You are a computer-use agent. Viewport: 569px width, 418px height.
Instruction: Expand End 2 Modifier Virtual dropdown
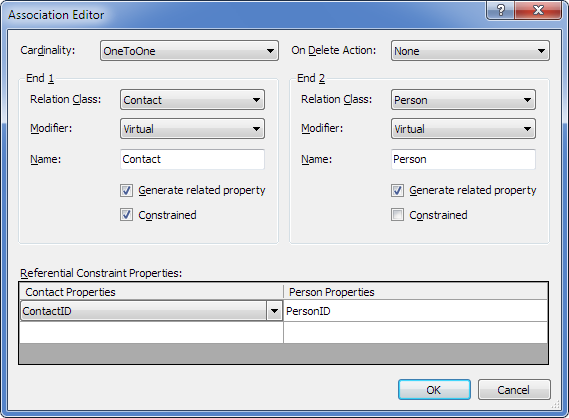tap(463, 129)
